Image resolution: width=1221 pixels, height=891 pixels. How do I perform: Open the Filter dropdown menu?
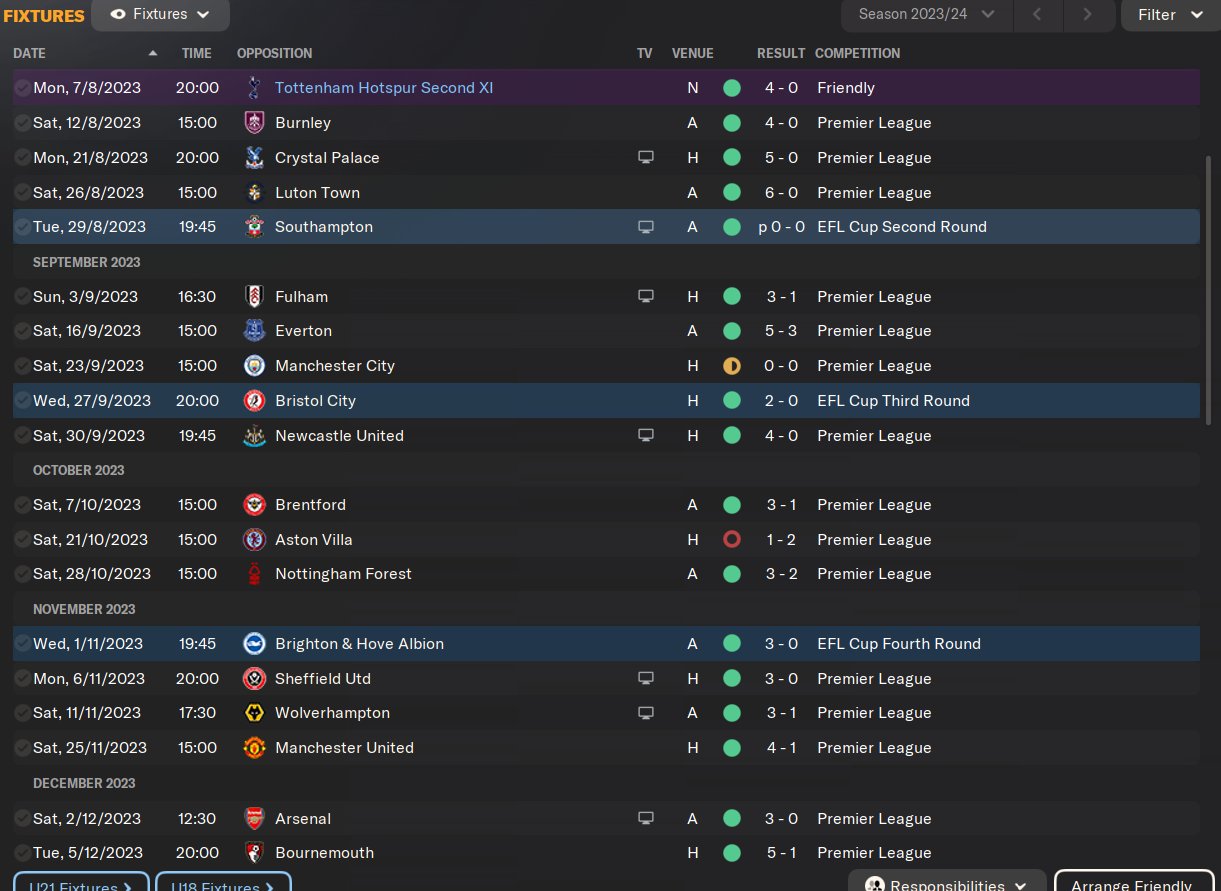pyautogui.click(x=1170, y=15)
